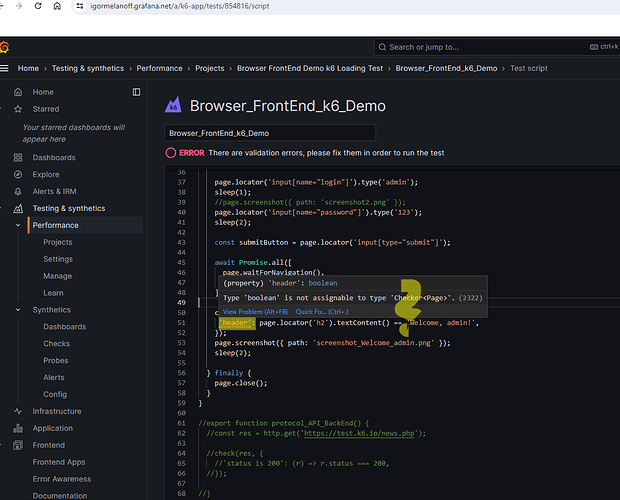This screenshot has width=620, height=500.
Task: Open Documentation in sidebar
Action: coord(60,496)
